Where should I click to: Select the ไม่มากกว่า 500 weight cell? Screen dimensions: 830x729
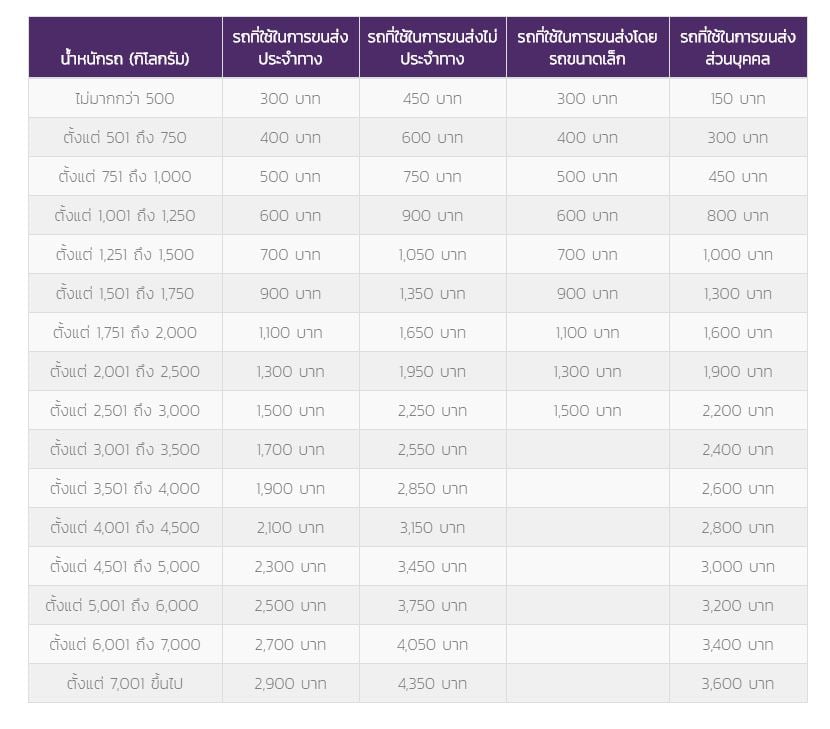tap(125, 98)
